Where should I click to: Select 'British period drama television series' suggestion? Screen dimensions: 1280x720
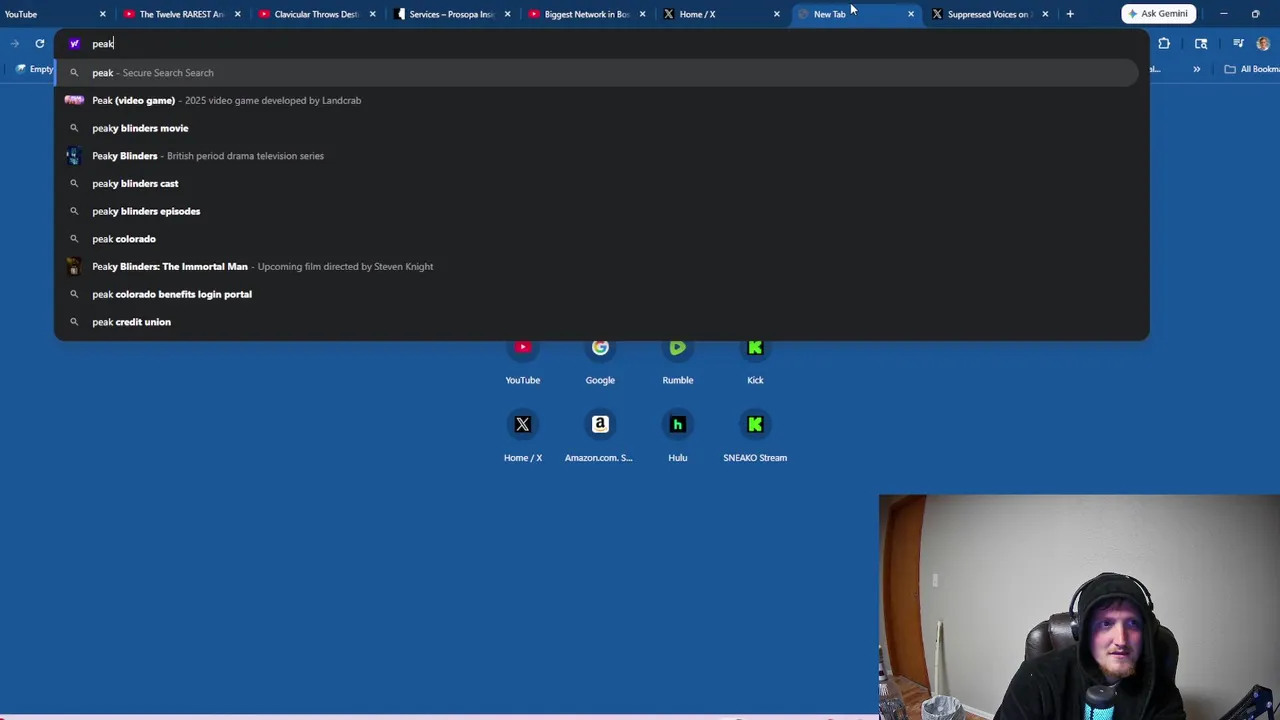245,156
